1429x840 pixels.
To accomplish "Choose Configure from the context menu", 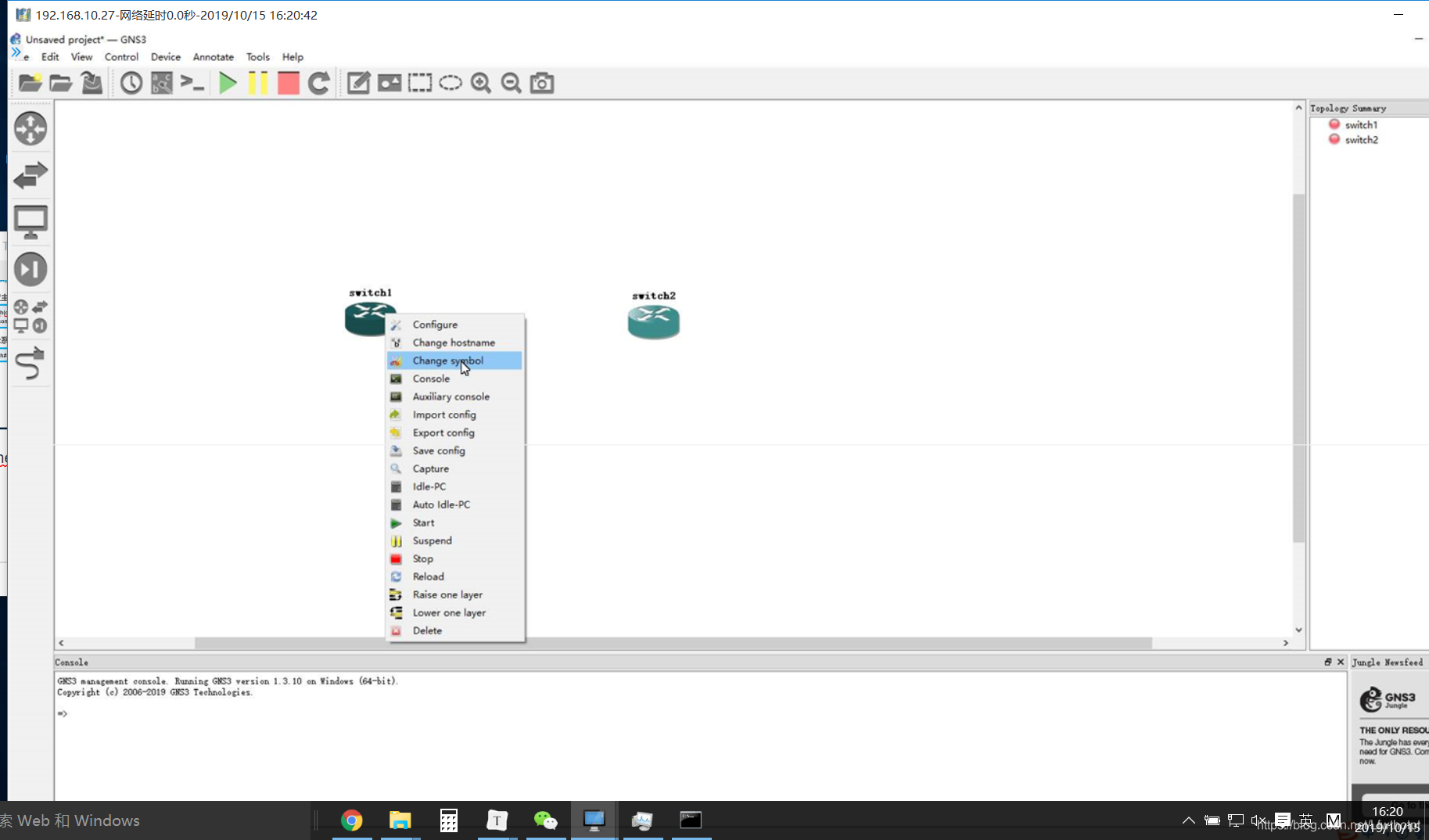I will [454, 325].
